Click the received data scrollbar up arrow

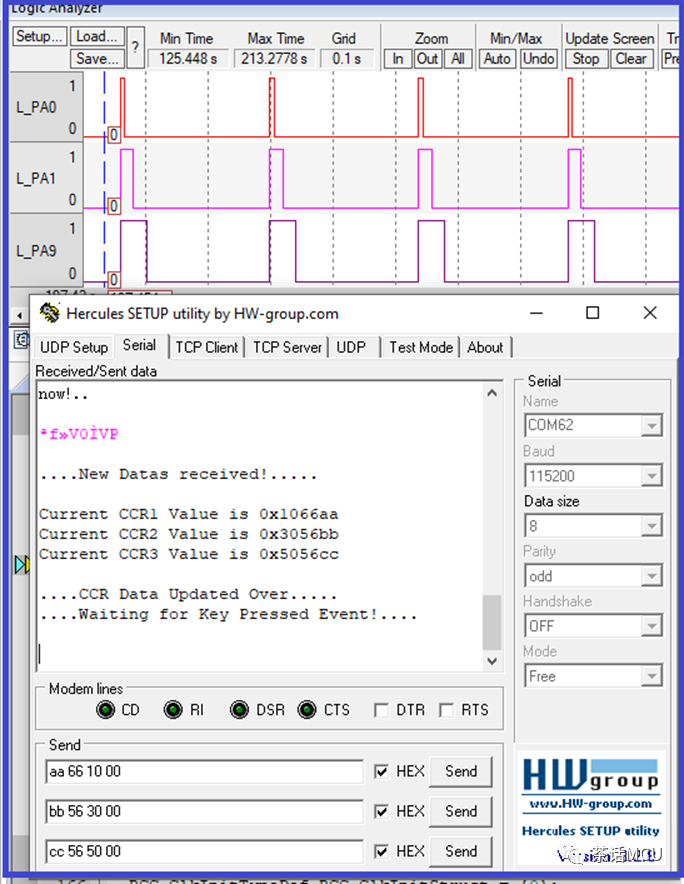coord(492,393)
